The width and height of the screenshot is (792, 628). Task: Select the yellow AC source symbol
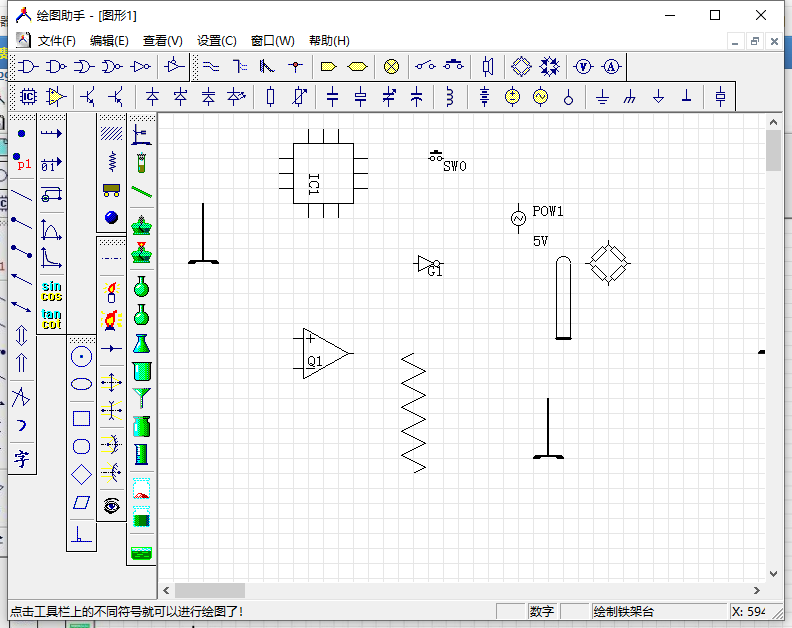pos(540,96)
